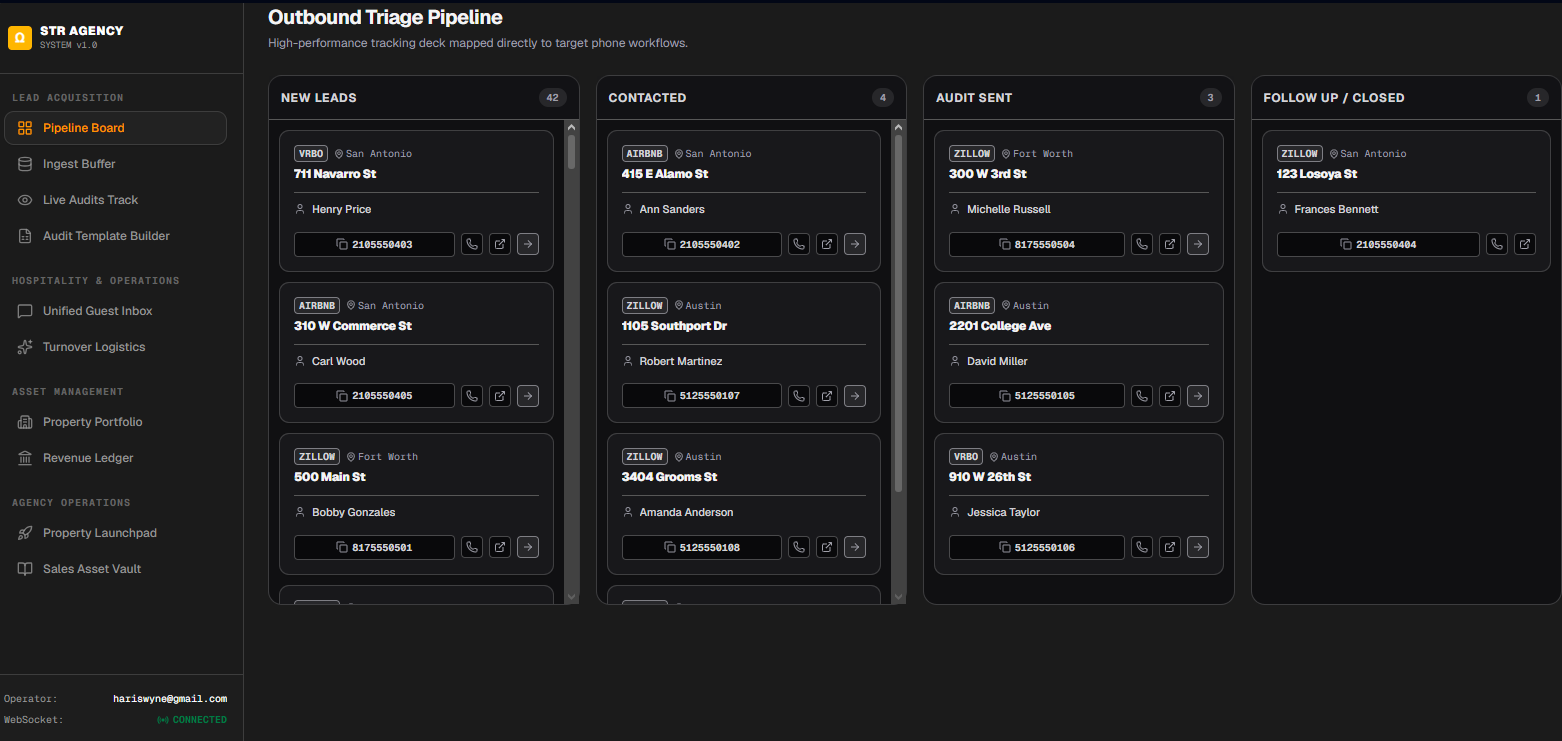Call Michelle Russell using phone icon
This screenshot has height=741, width=1562.
tap(1142, 244)
